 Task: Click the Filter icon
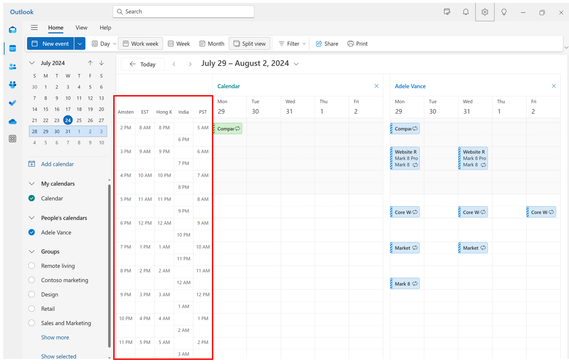click(281, 44)
